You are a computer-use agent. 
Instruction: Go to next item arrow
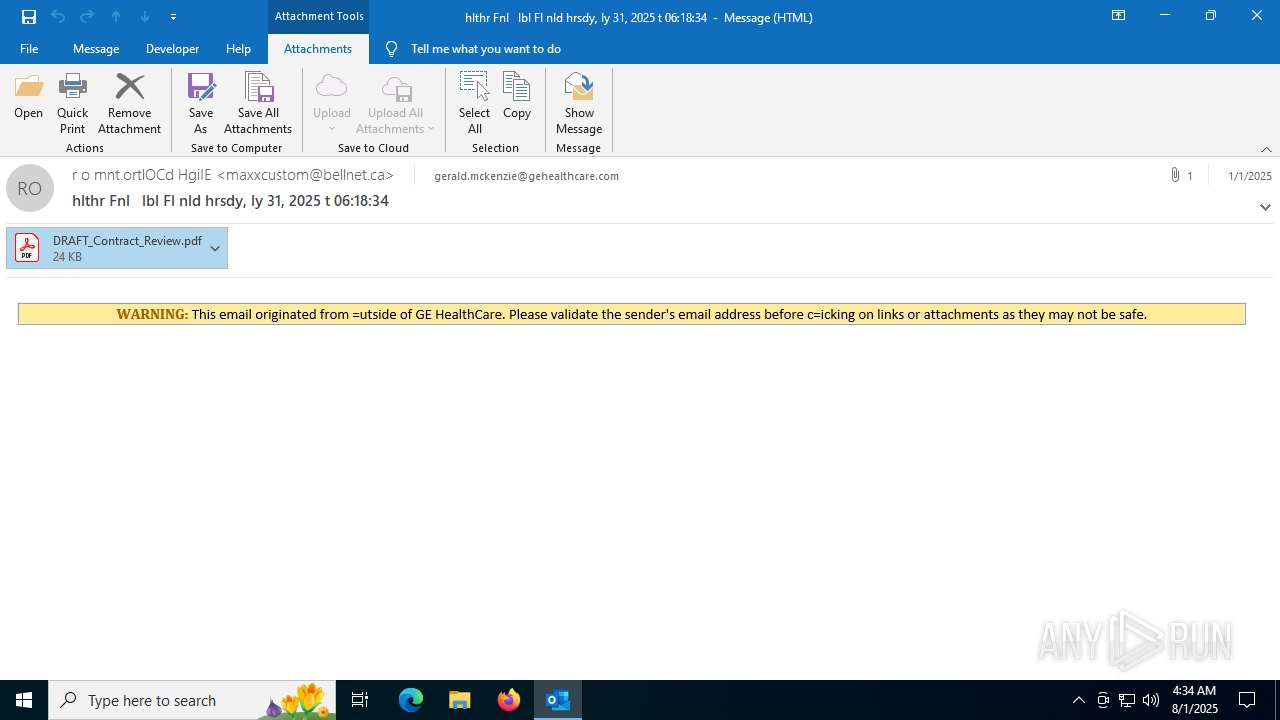coord(145,17)
